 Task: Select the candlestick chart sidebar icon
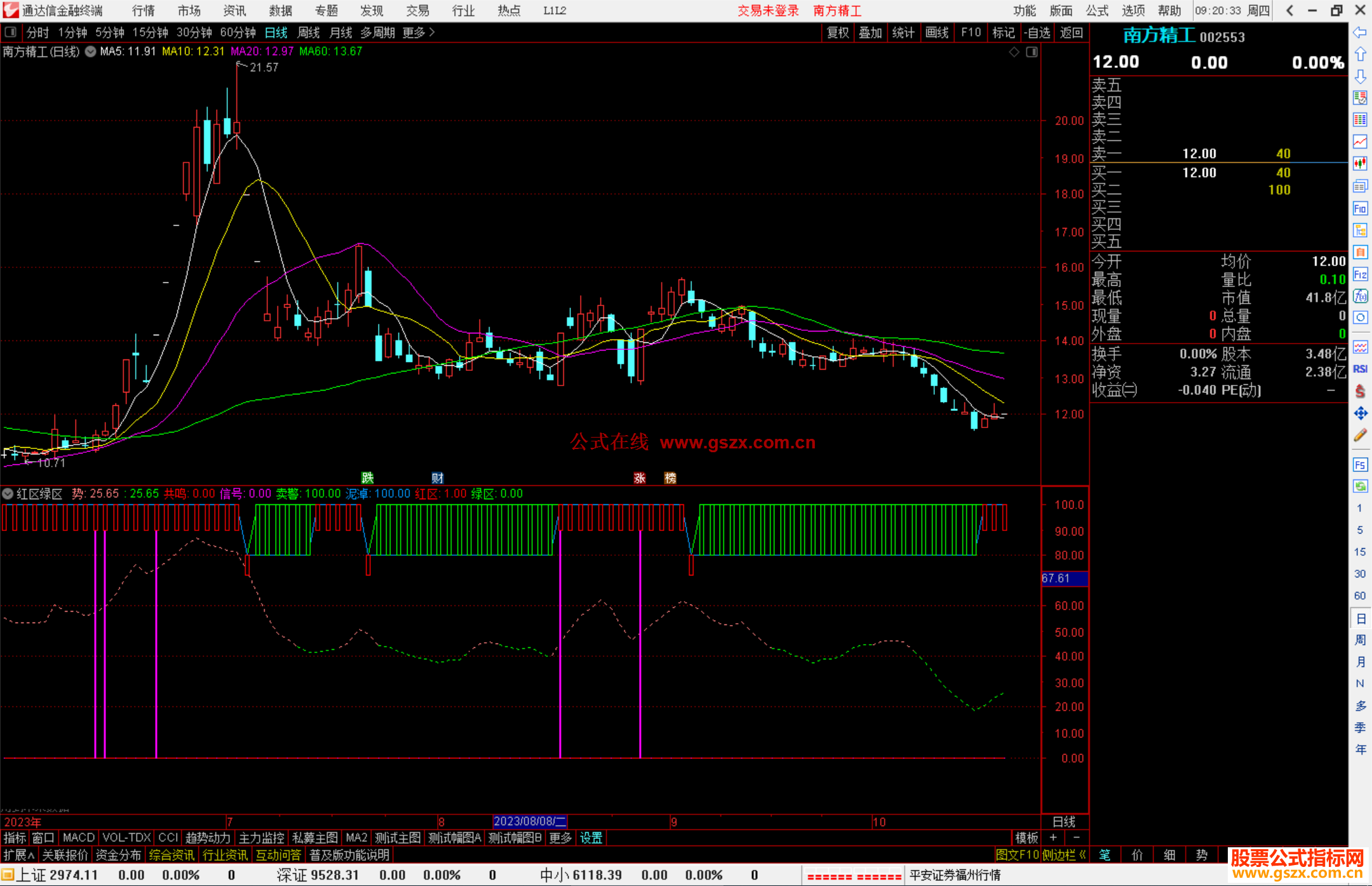pyautogui.click(x=1360, y=164)
